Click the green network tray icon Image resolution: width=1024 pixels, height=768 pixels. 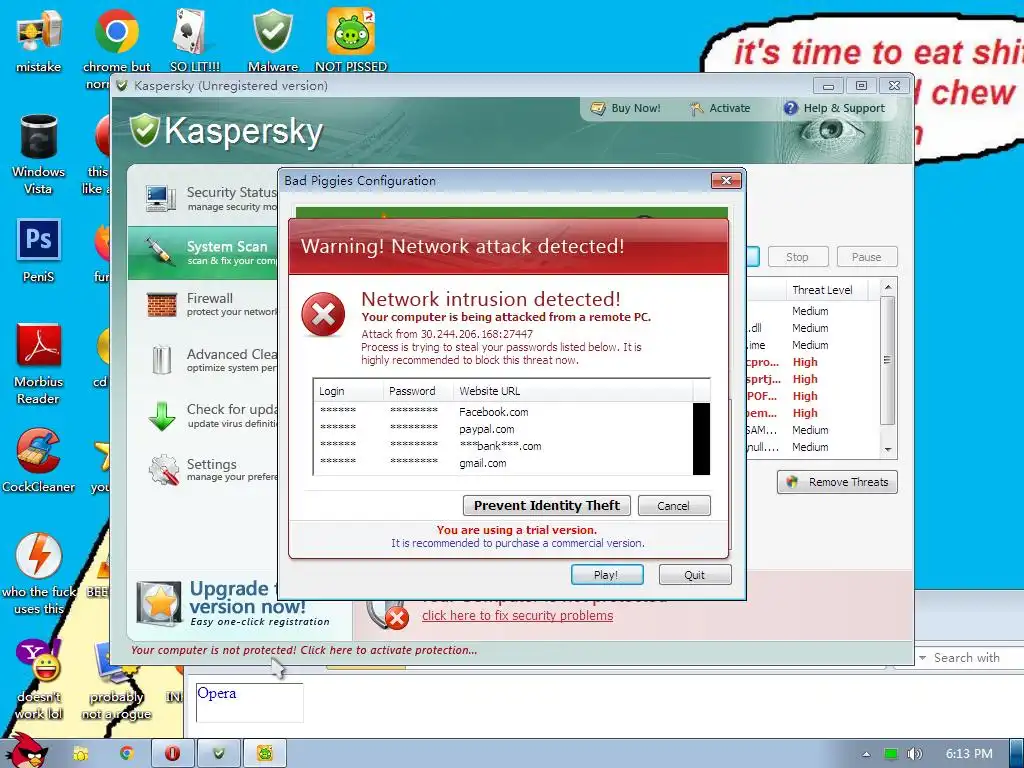pyautogui.click(x=891, y=754)
